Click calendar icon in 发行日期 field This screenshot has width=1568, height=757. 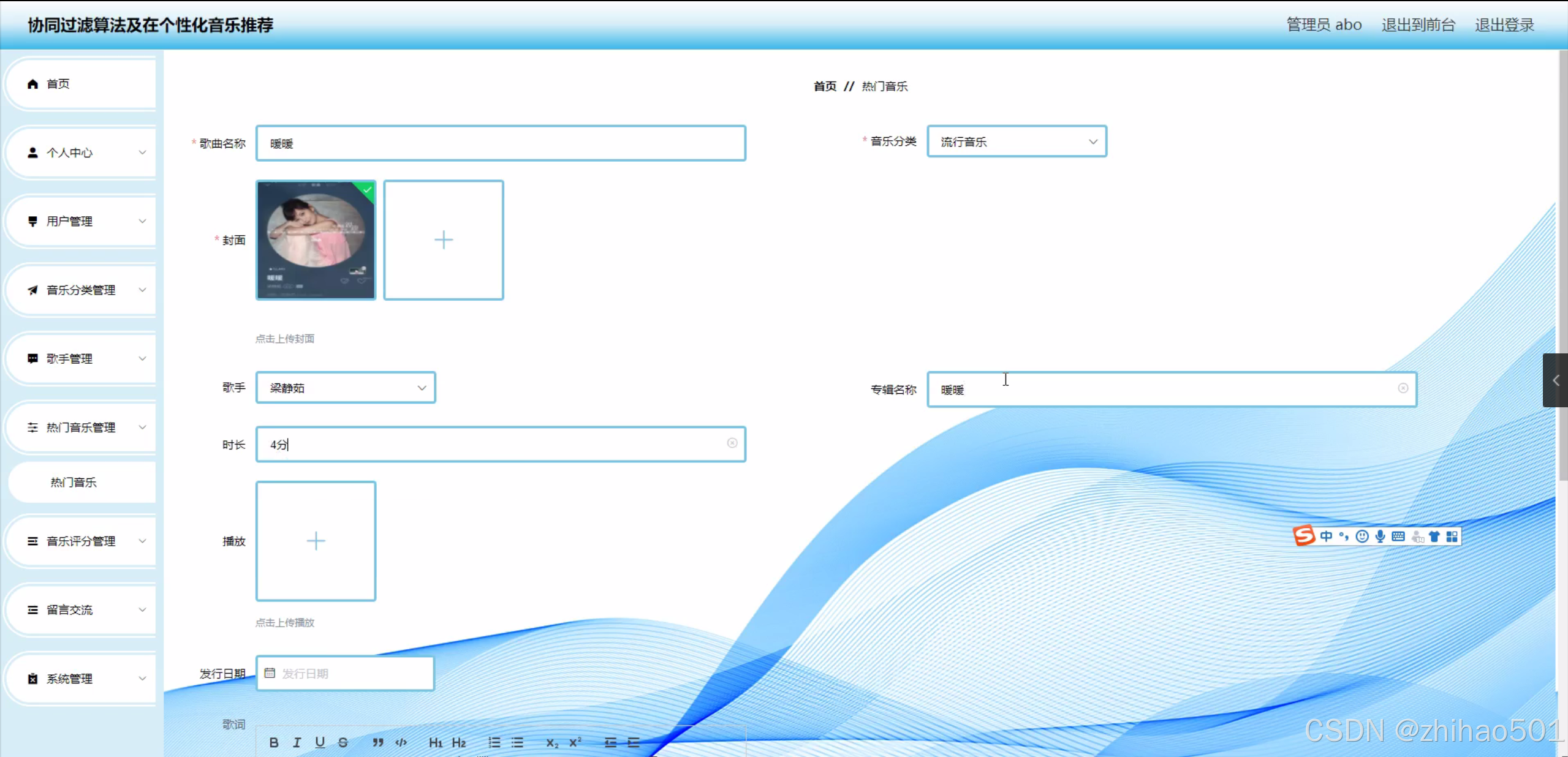[270, 673]
